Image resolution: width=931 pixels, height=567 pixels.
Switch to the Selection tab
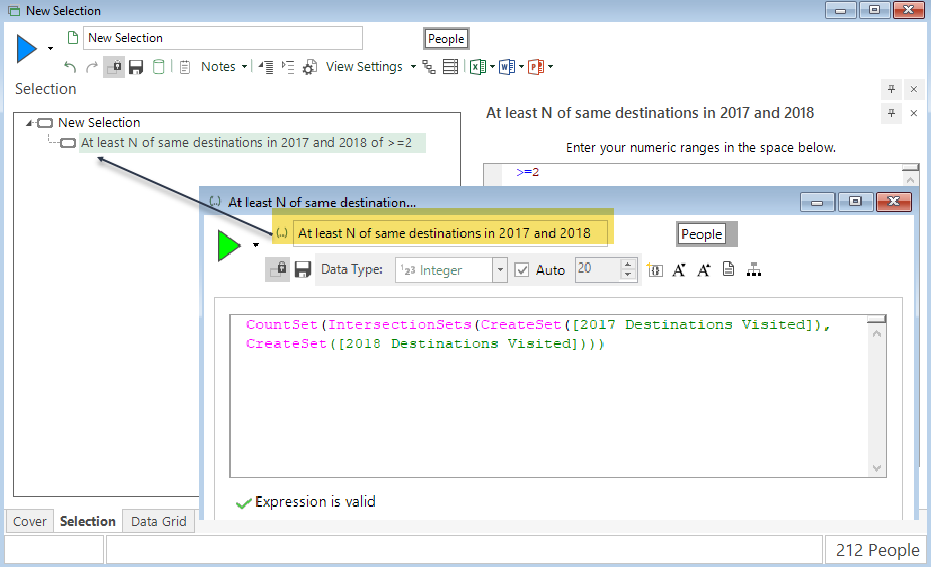tap(88, 521)
